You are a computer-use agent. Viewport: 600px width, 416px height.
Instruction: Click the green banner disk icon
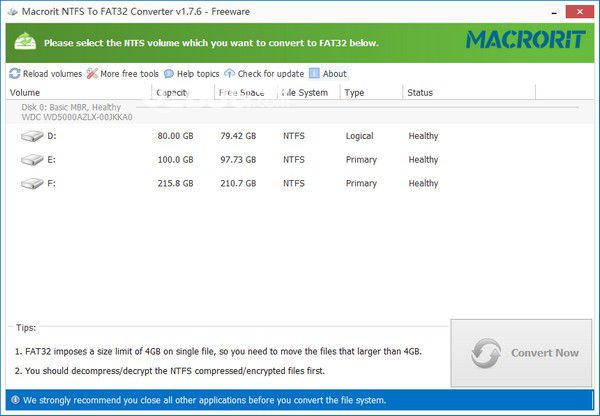click(25, 41)
